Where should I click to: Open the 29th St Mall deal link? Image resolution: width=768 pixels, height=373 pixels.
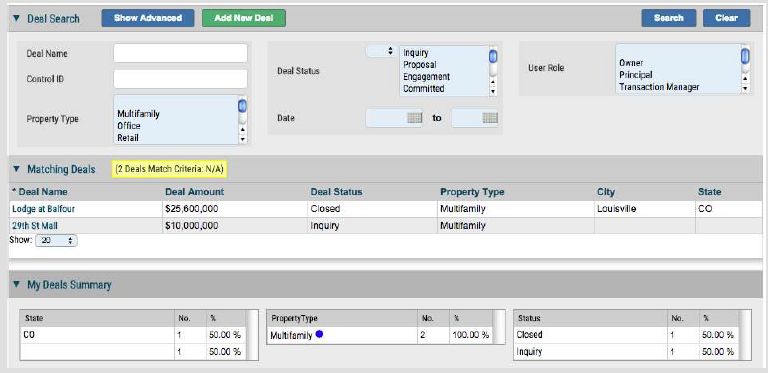[x=35, y=226]
